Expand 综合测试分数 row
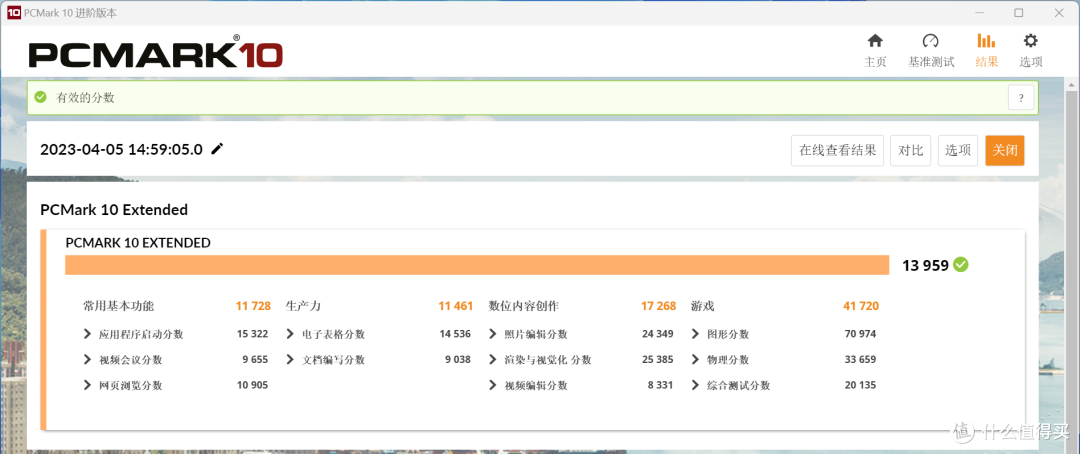 pyautogui.click(x=695, y=385)
